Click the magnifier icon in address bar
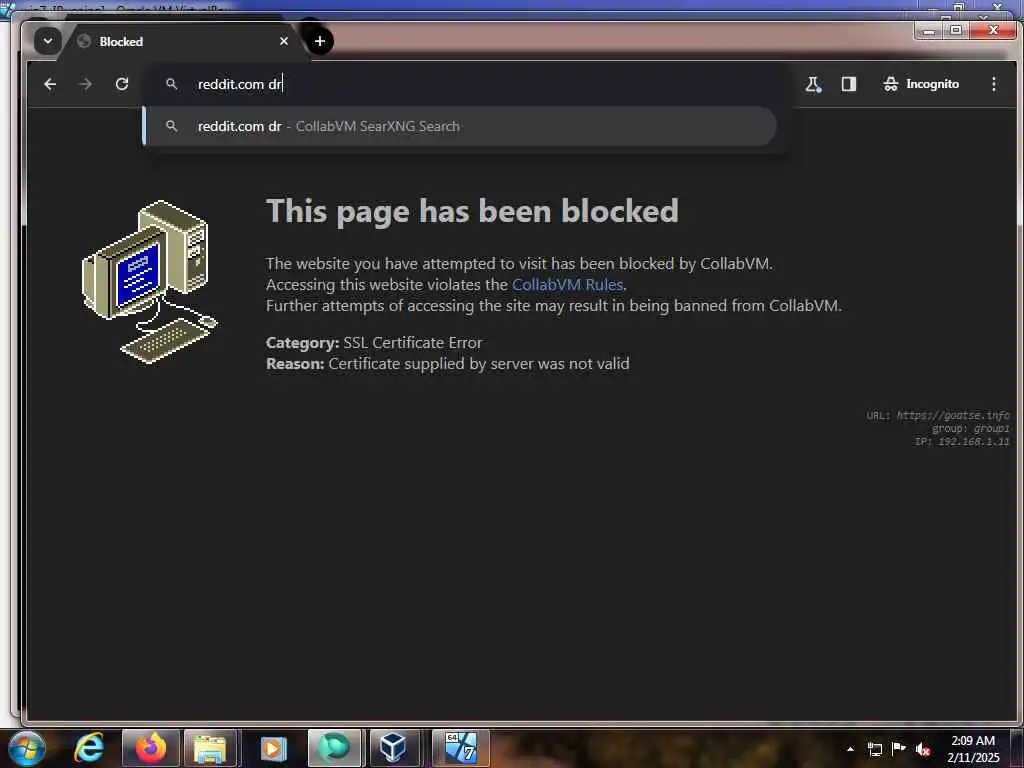 (172, 84)
